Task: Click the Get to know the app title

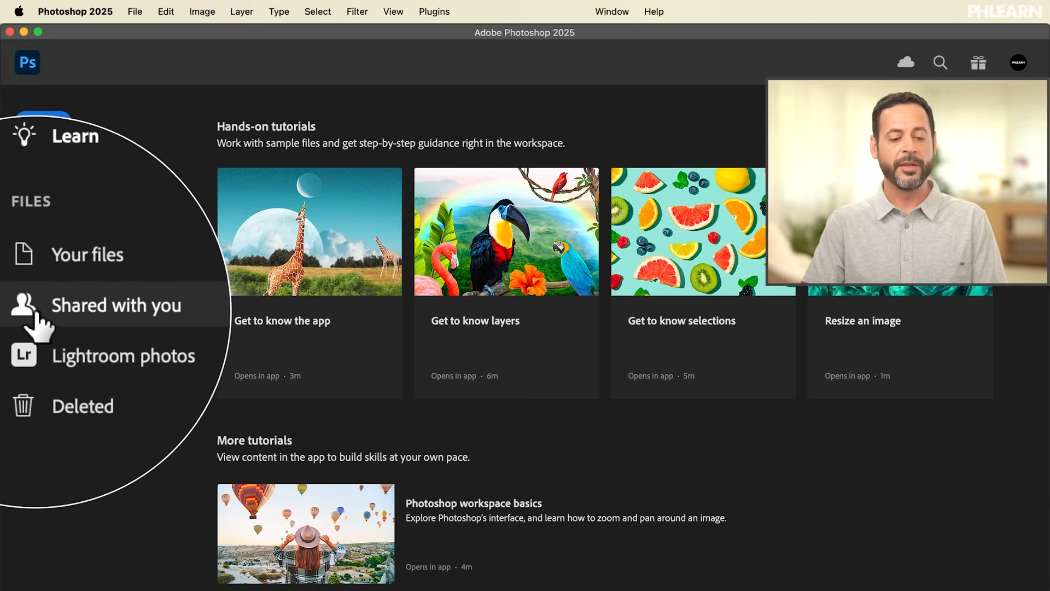Action: click(x=282, y=321)
